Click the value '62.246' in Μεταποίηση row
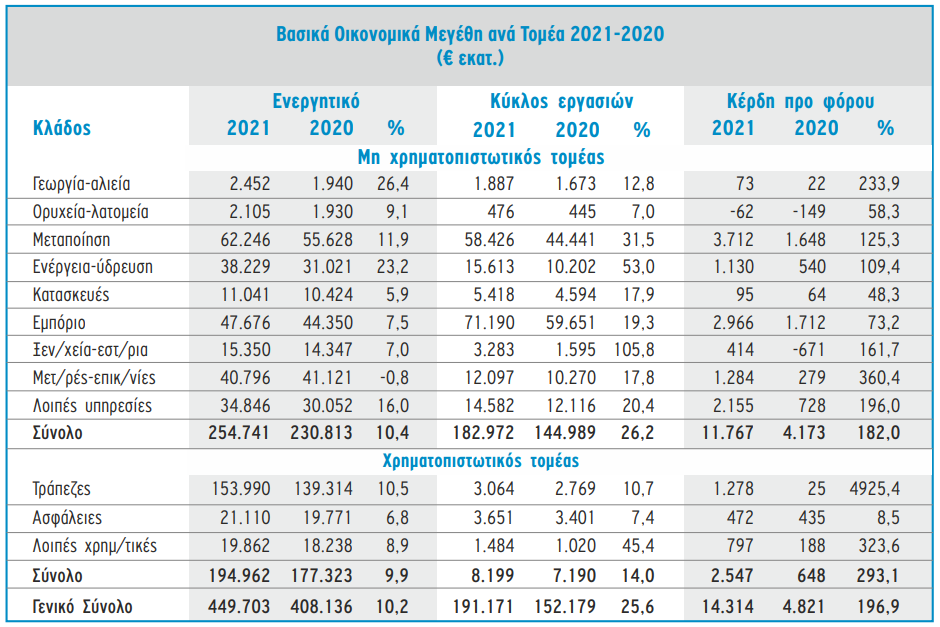 coord(245,240)
